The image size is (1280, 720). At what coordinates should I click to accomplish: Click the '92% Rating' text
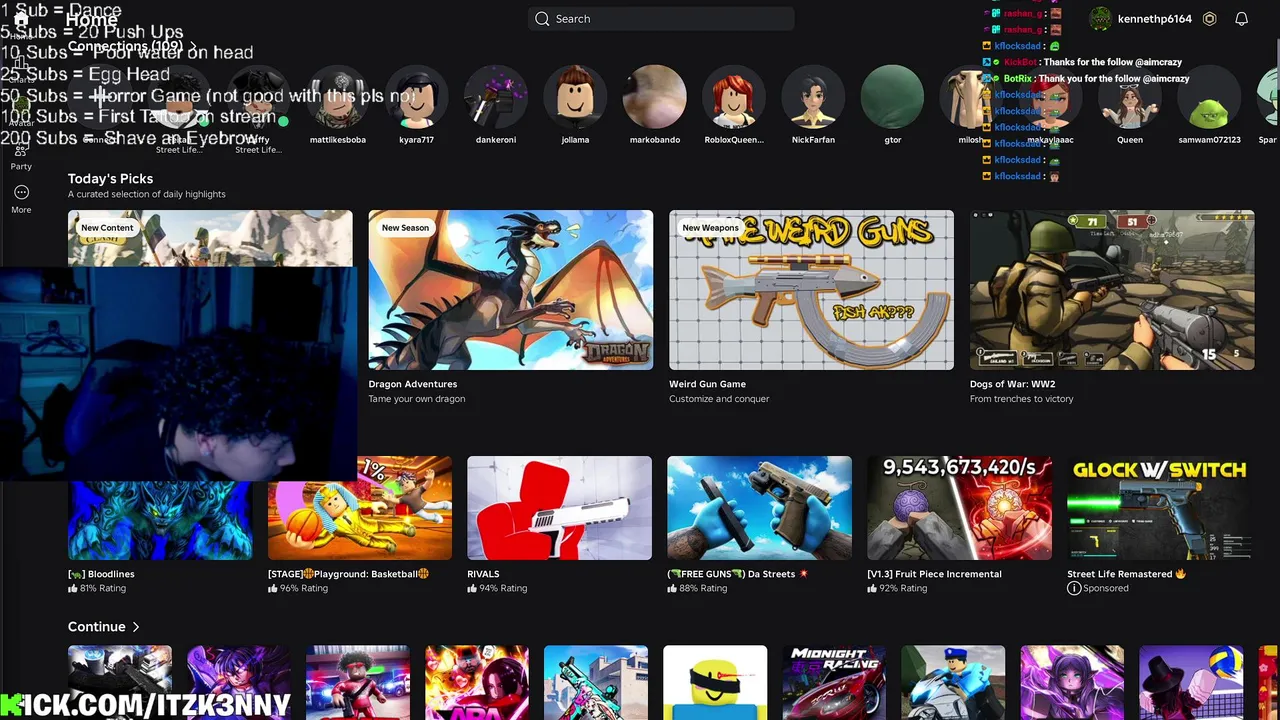903,588
